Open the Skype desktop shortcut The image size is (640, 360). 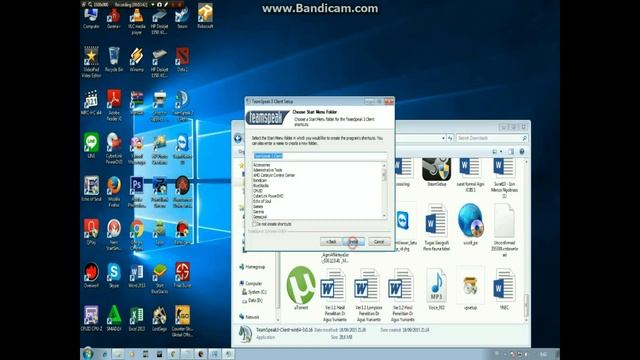coord(114,276)
